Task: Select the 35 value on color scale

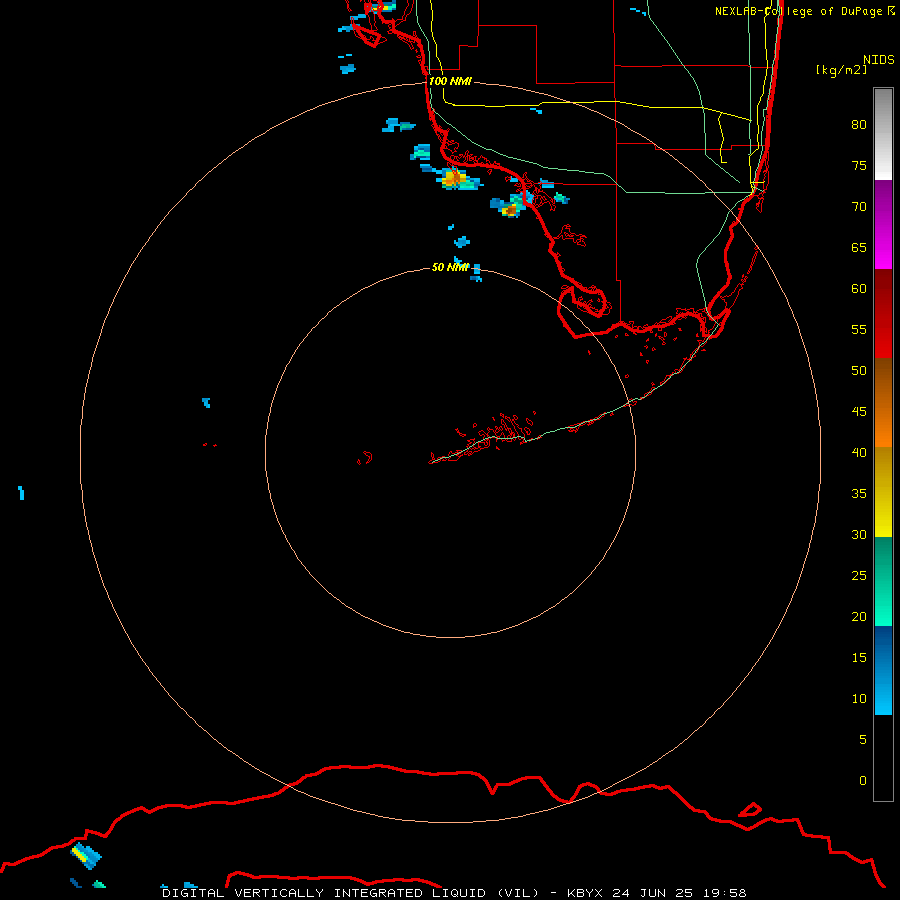Action: pyautogui.click(x=859, y=494)
